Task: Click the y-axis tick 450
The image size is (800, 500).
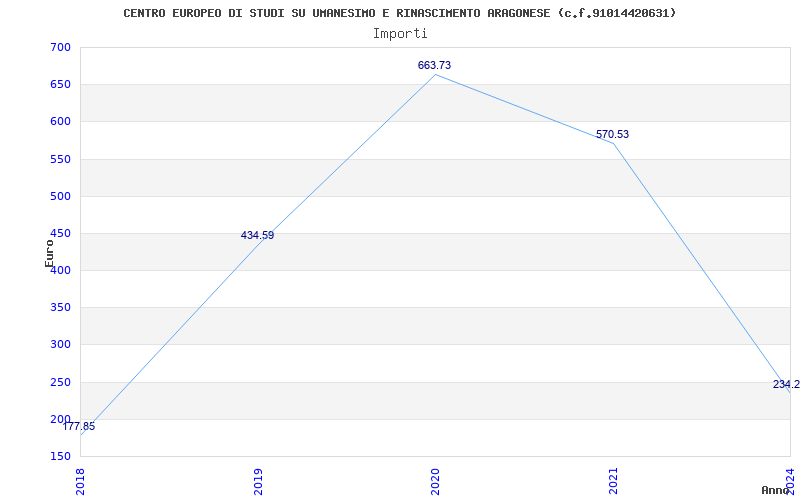Action: click(60, 233)
